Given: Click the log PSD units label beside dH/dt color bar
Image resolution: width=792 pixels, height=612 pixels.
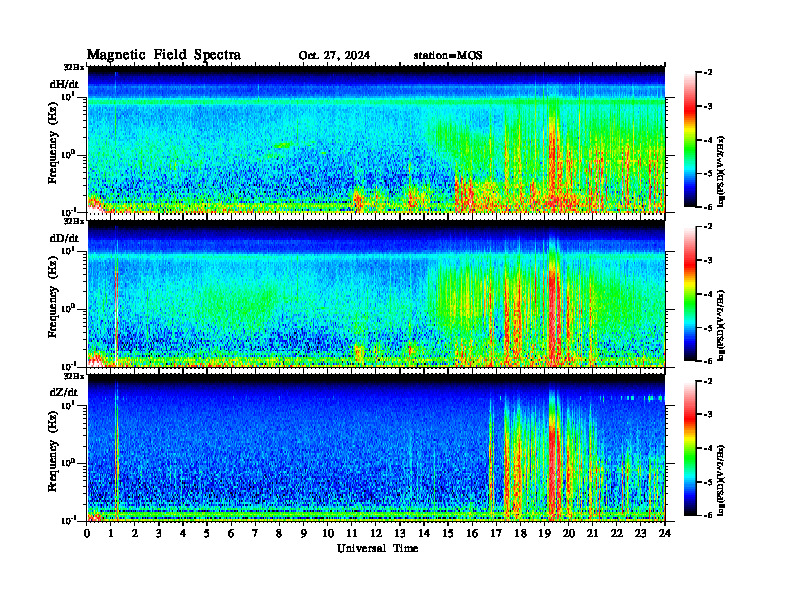Looking at the screenshot, I should click(721, 171).
